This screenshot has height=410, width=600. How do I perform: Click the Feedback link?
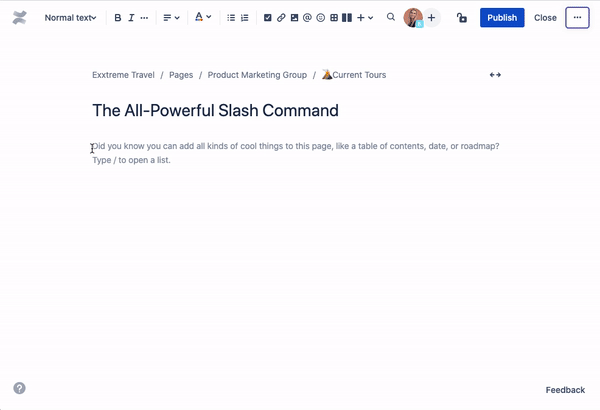(x=565, y=390)
